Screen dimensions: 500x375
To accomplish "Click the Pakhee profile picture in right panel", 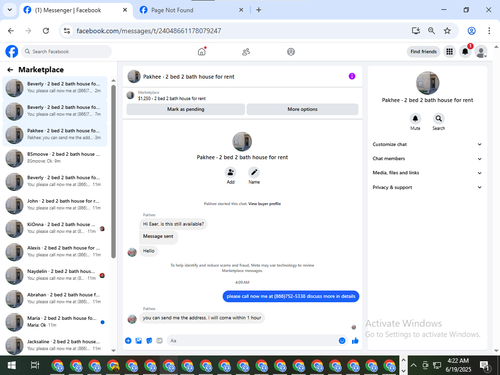I will tap(427, 83).
